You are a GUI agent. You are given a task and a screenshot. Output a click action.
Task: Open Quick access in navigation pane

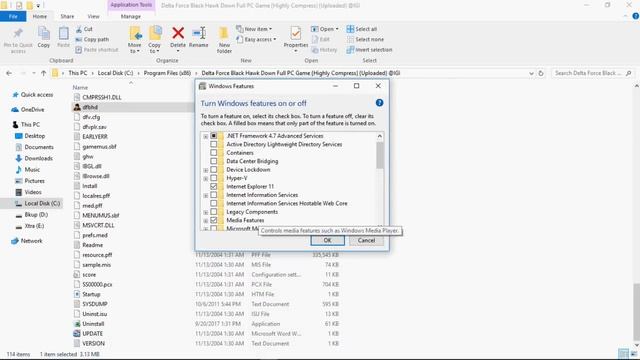[x=33, y=95]
